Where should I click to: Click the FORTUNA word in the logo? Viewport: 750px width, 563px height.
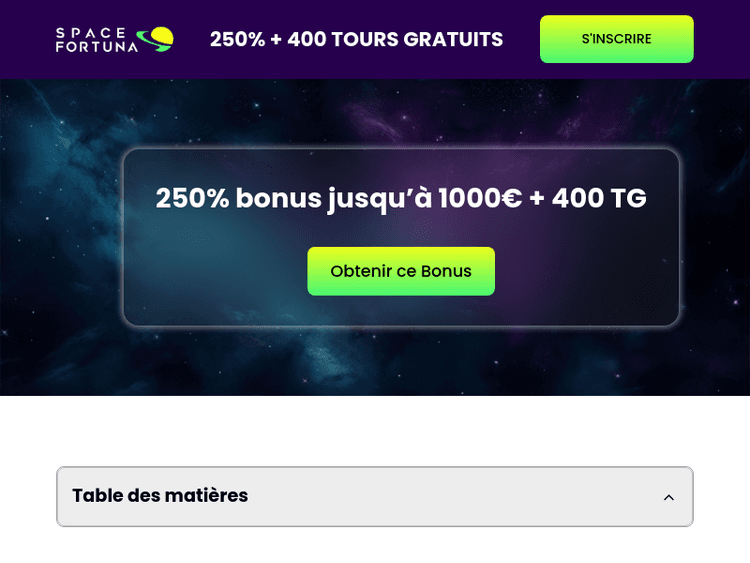(96, 47)
